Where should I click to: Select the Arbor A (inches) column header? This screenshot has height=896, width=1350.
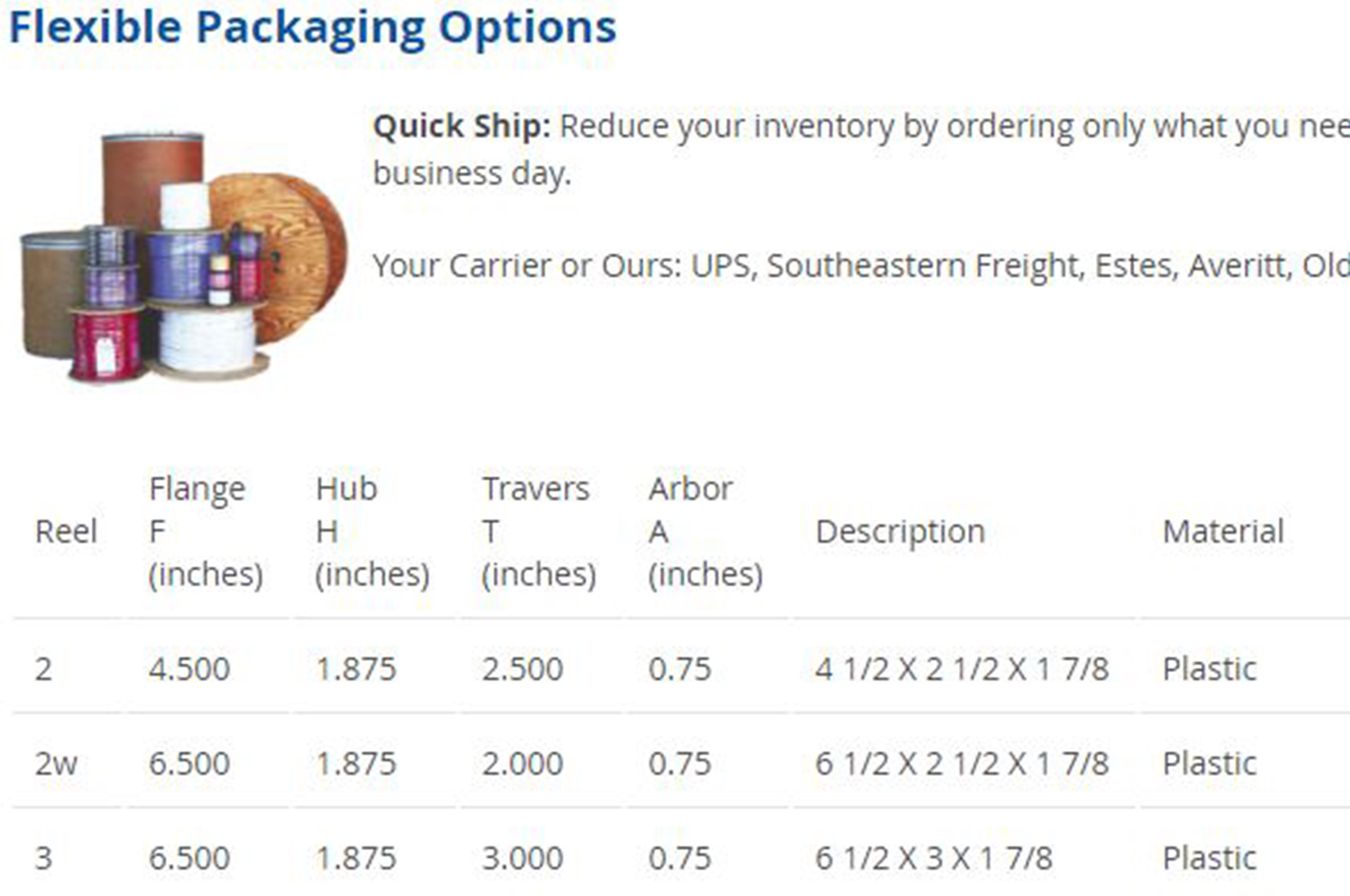pyautogui.click(x=705, y=532)
